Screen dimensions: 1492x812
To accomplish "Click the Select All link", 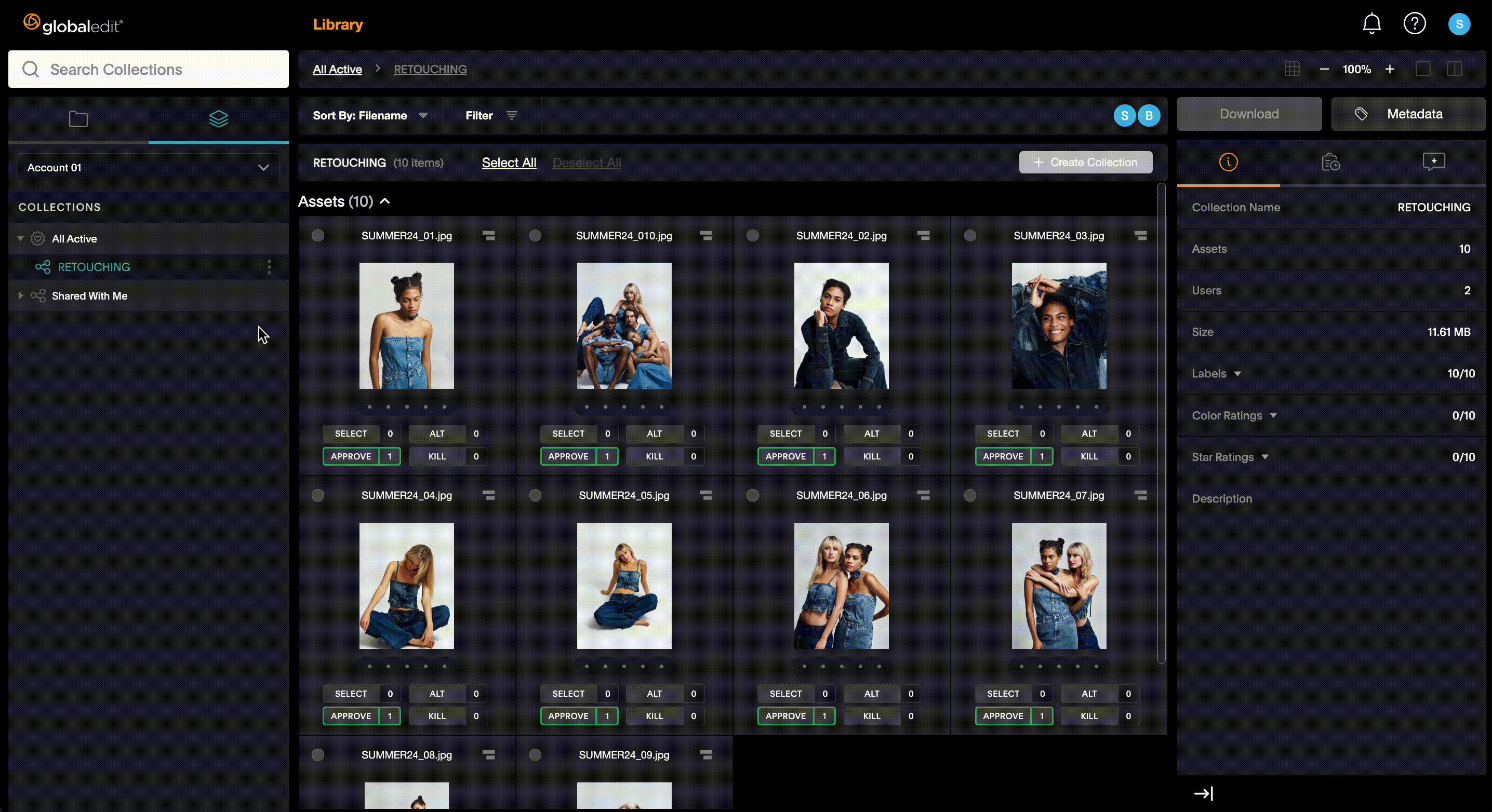I will click(x=509, y=163).
